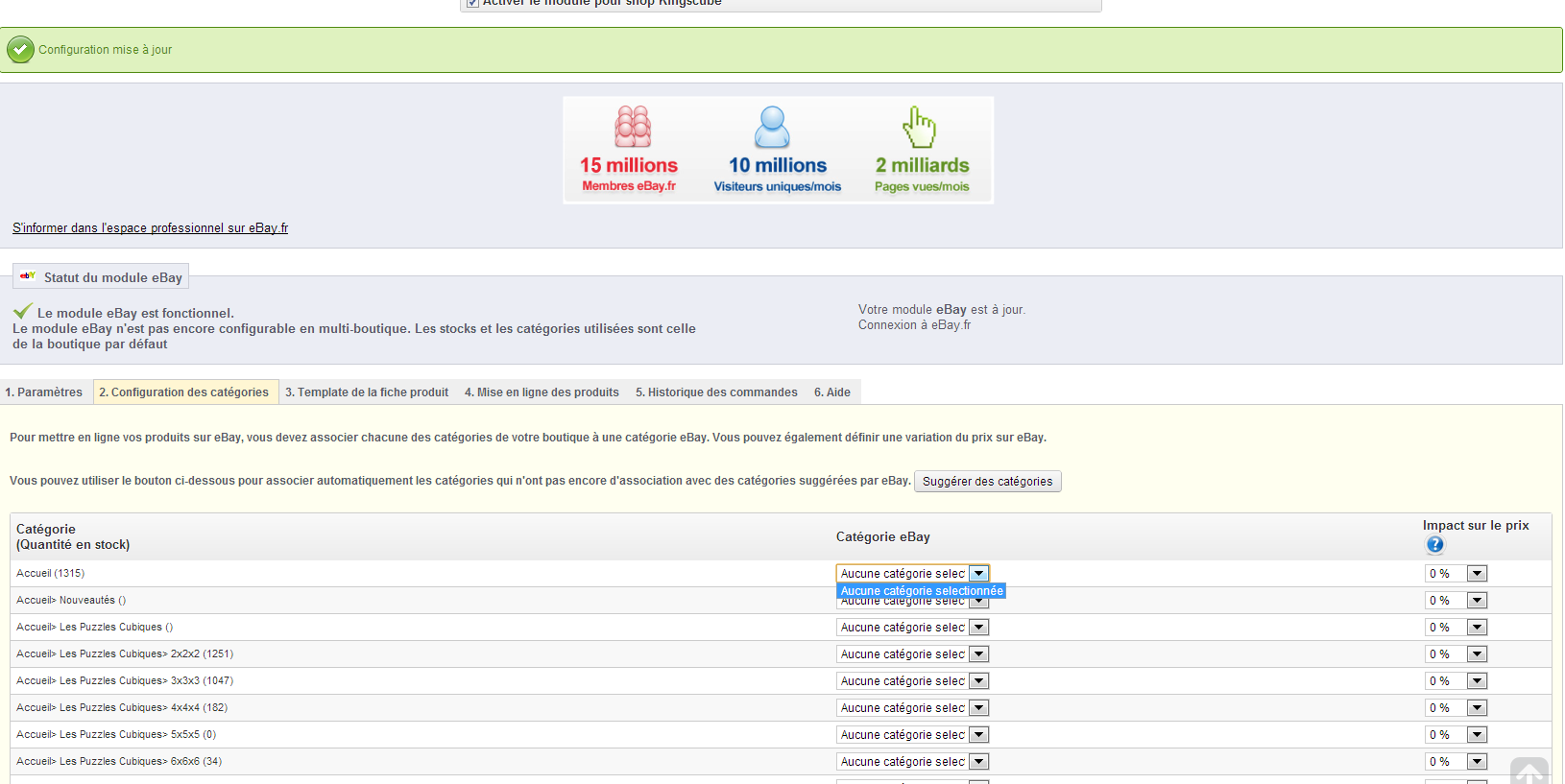Expand eBay category dropdown for 6x6x6 (34)
The width and height of the screenshot is (1565, 784).
point(912,762)
